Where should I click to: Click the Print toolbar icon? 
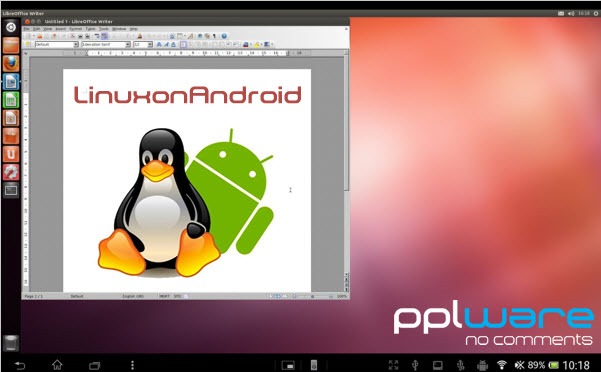coord(80,36)
